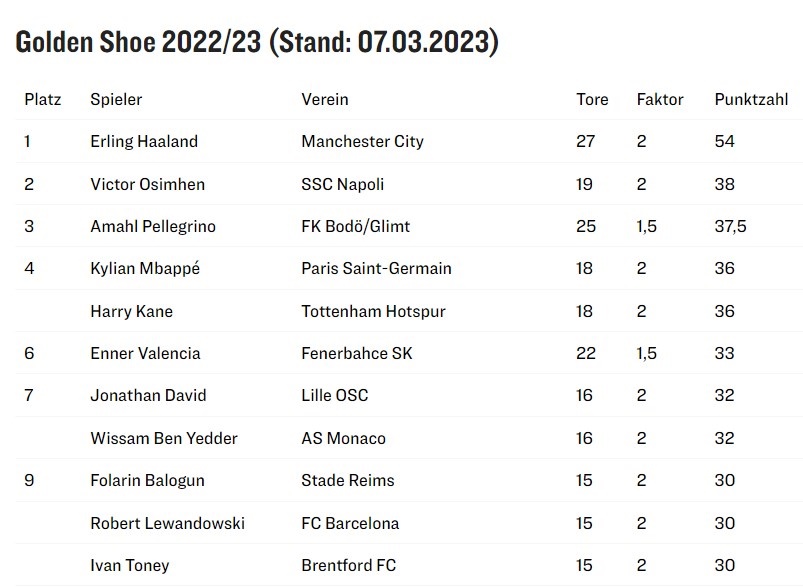The image size is (803, 587).
Task: Select Harry Kane's row name
Action: pyautogui.click(x=132, y=311)
